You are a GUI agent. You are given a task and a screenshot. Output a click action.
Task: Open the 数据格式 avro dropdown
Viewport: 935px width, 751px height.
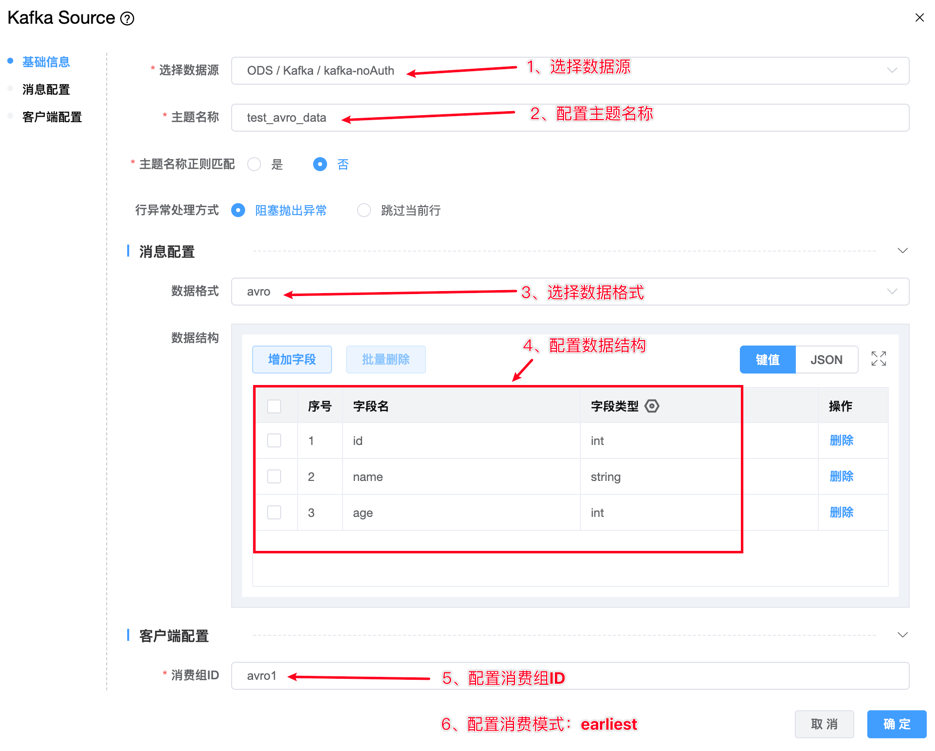570,292
